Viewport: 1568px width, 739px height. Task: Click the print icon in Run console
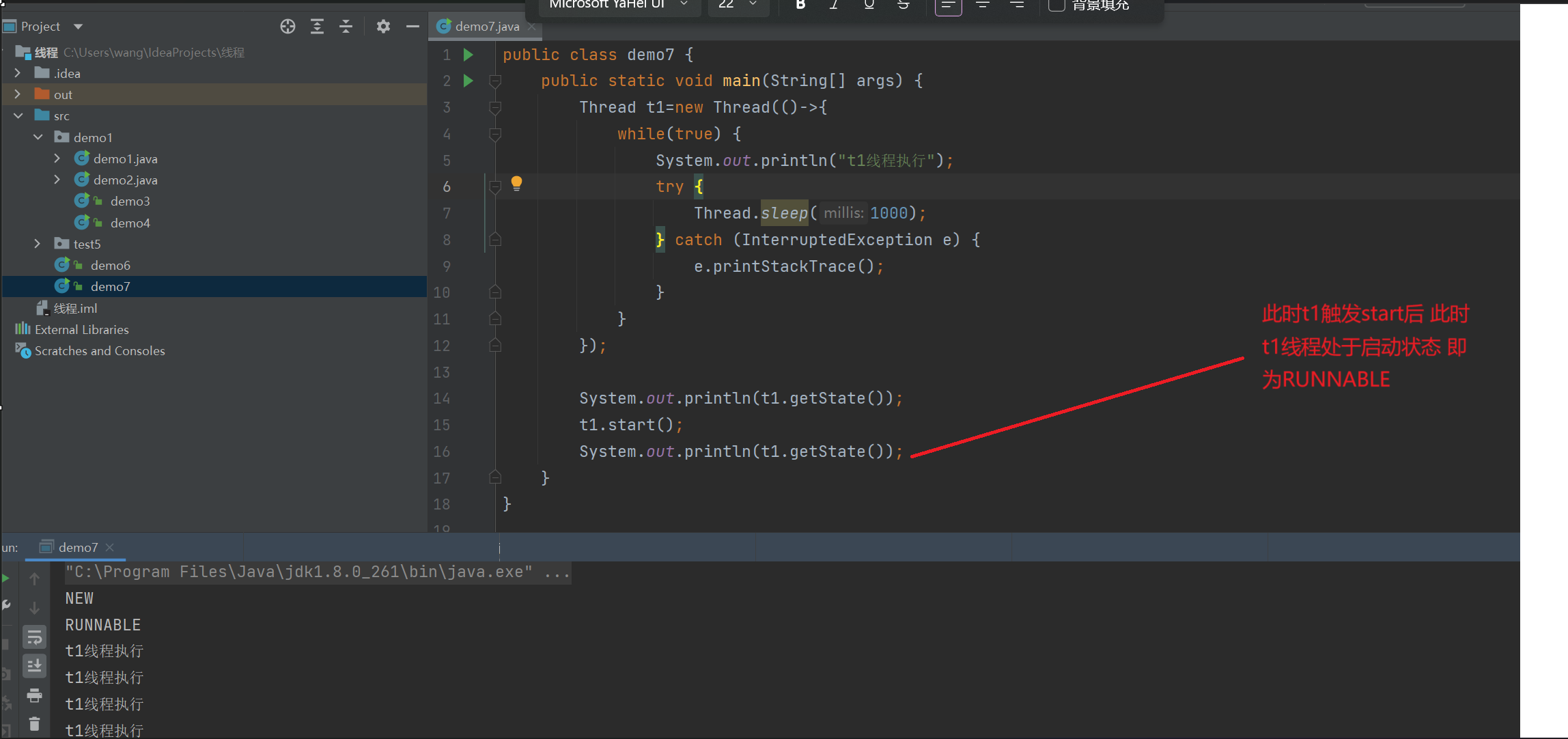coord(35,695)
